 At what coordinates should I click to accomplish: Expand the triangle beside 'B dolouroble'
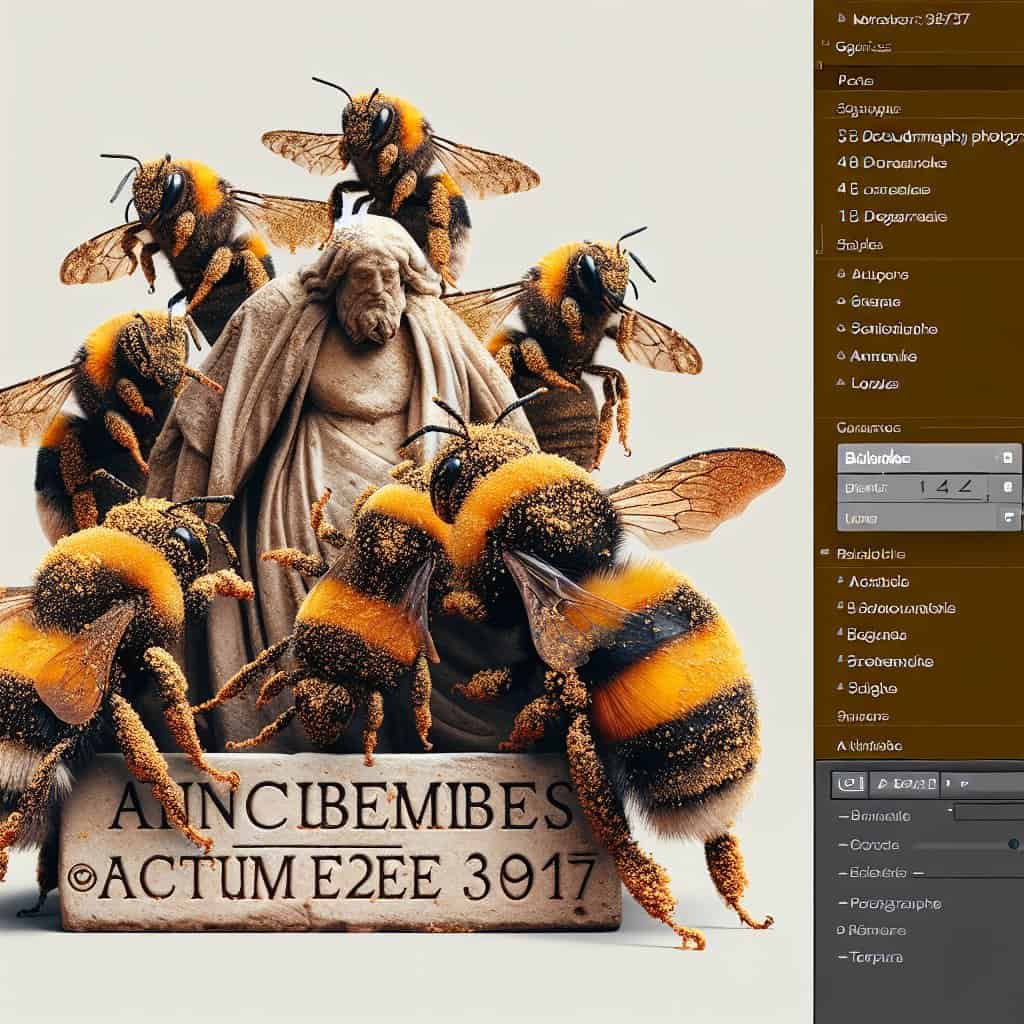click(x=841, y=607)
